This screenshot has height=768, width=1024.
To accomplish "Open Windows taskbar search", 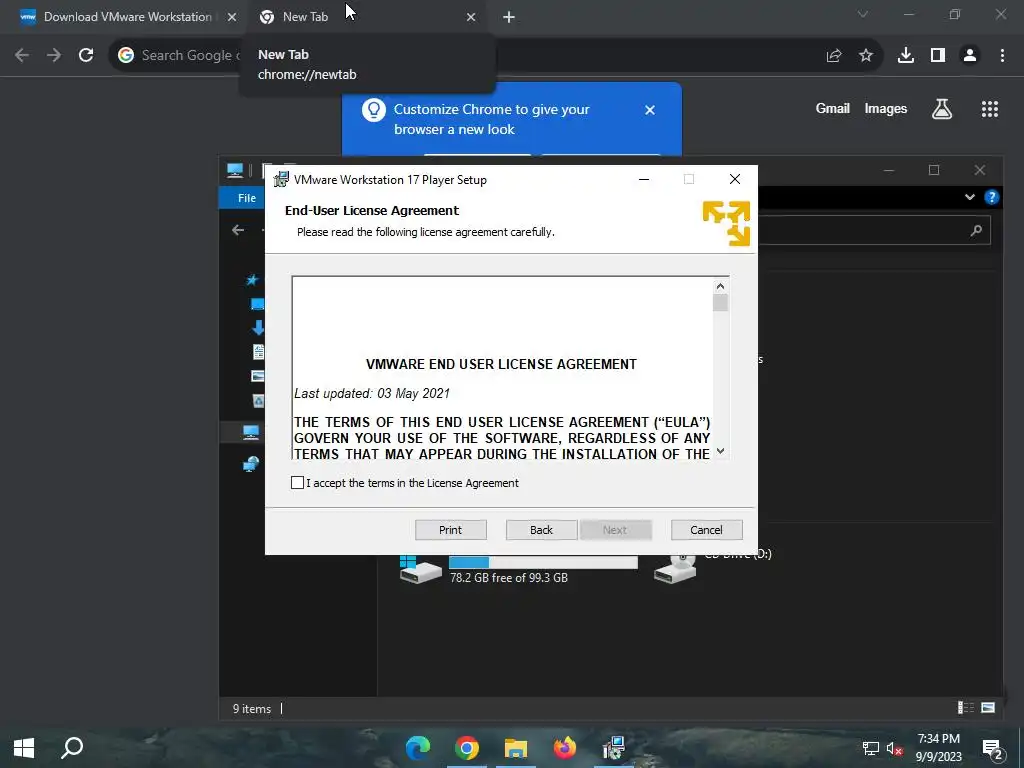I will pos(72,748).
